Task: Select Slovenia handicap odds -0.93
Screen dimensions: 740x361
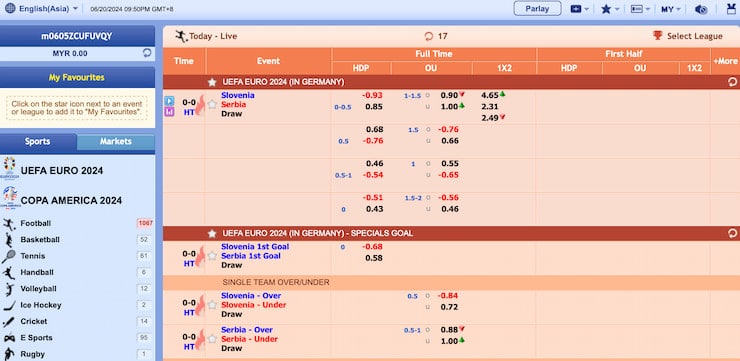Action: click(x=372, y=95)
